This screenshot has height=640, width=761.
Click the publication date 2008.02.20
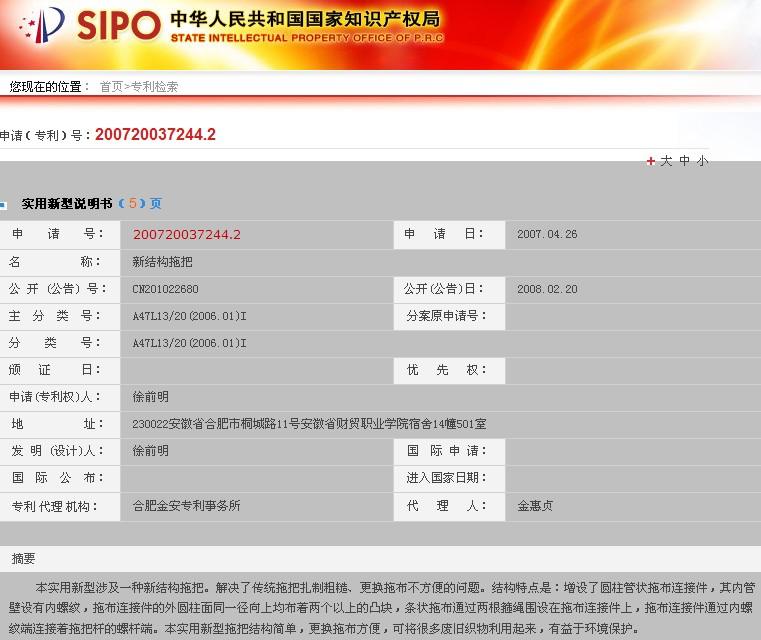point(547,289)
